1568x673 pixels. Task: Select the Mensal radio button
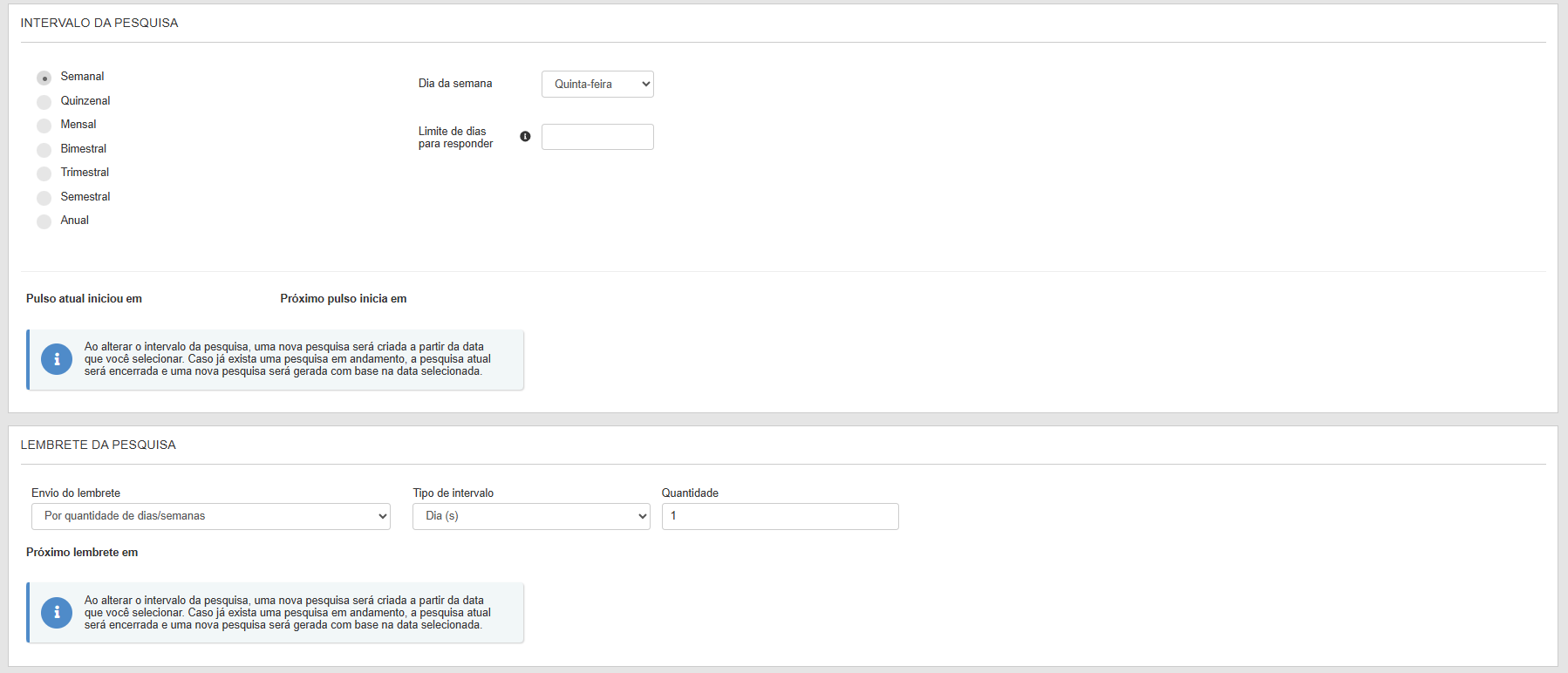(44, 126)
